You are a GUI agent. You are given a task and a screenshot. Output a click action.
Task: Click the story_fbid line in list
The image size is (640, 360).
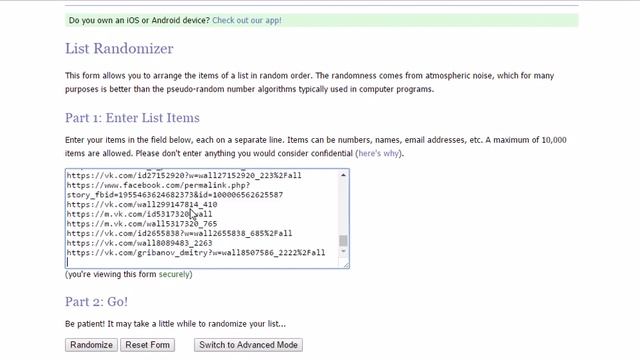point(175,195)
